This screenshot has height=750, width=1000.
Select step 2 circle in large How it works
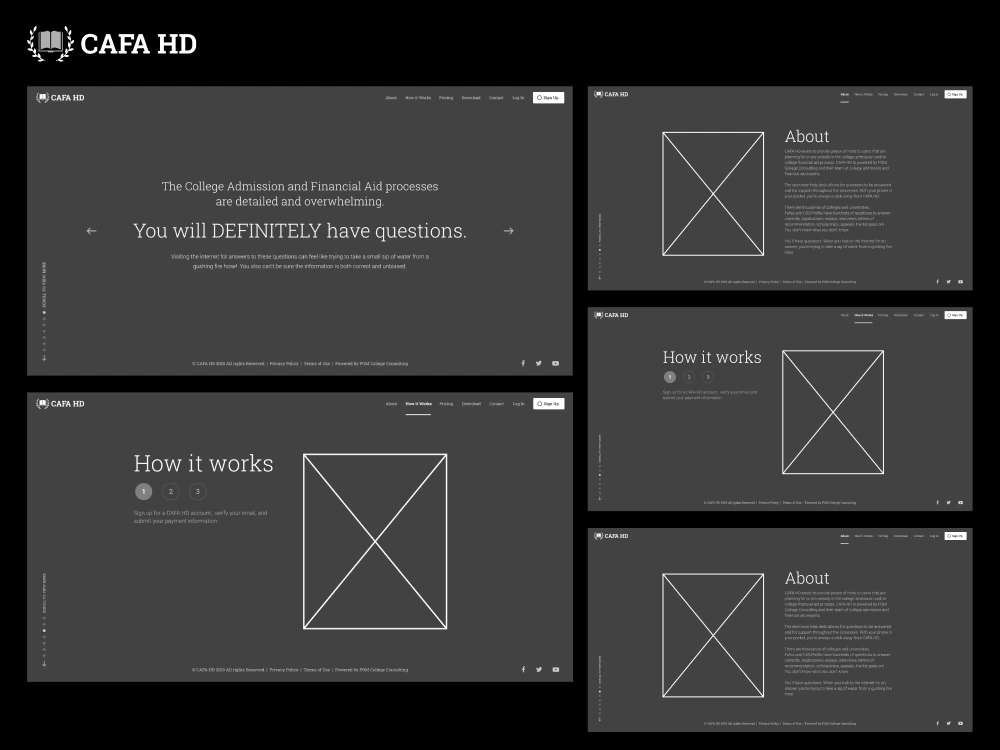point(171,491)
